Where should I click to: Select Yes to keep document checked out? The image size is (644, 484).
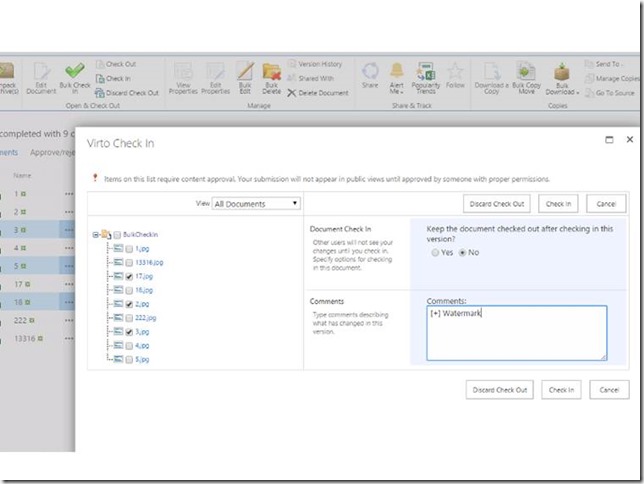(x=433, y=252)
